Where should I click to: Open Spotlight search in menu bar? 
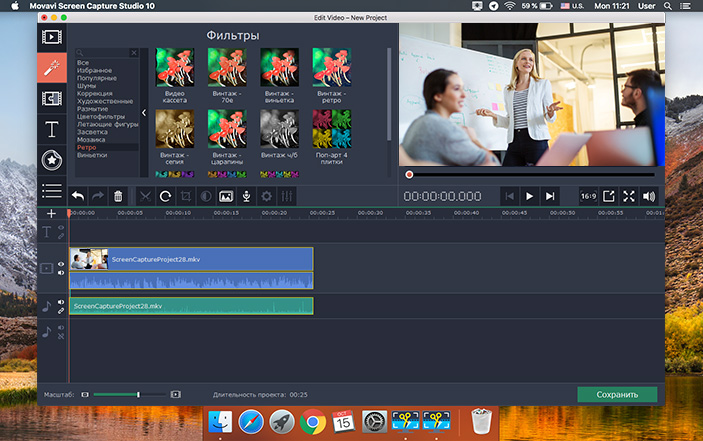pos(668,6)
